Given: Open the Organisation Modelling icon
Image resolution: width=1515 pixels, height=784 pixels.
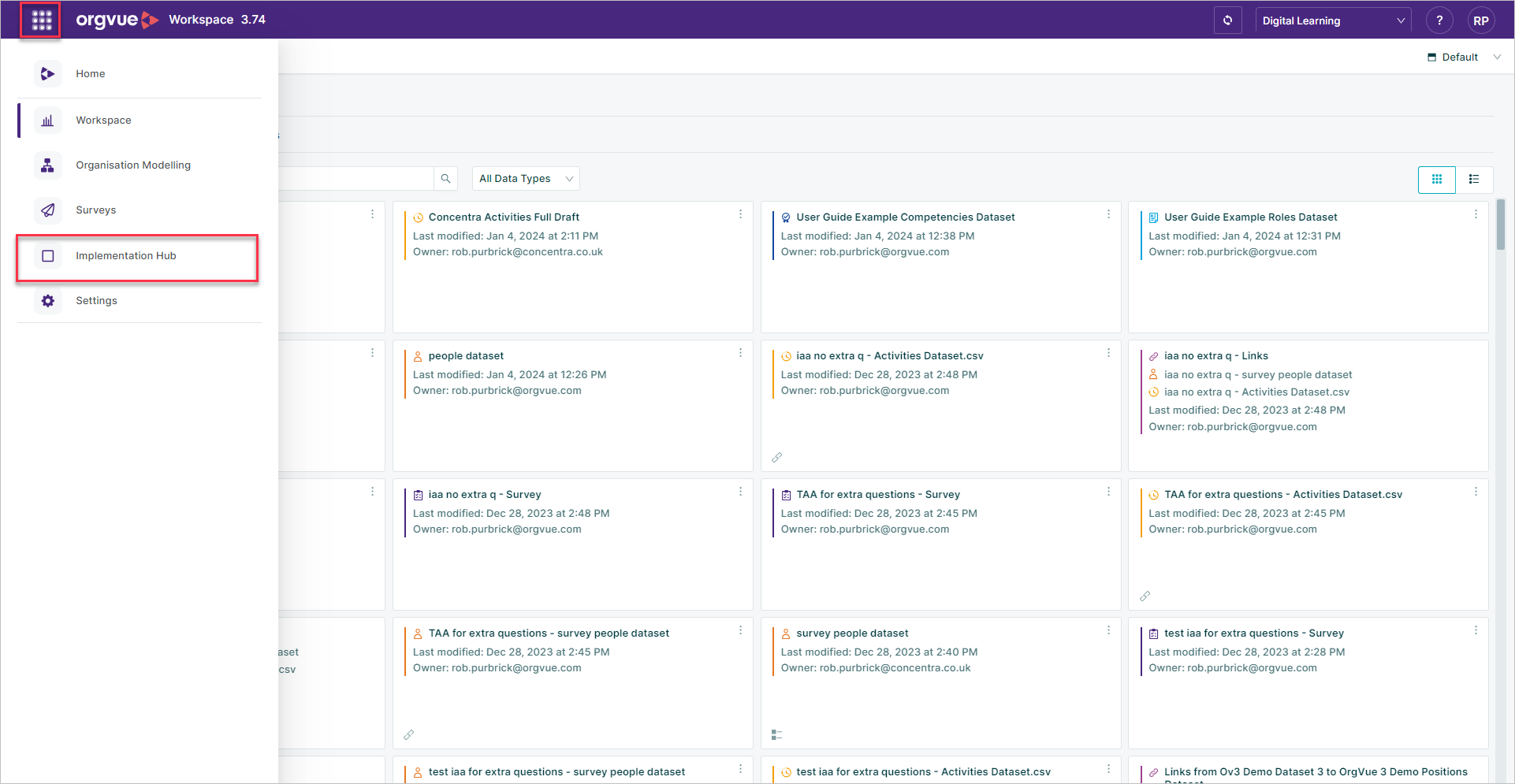Looking at the screenshot, I should coord(47,165).
